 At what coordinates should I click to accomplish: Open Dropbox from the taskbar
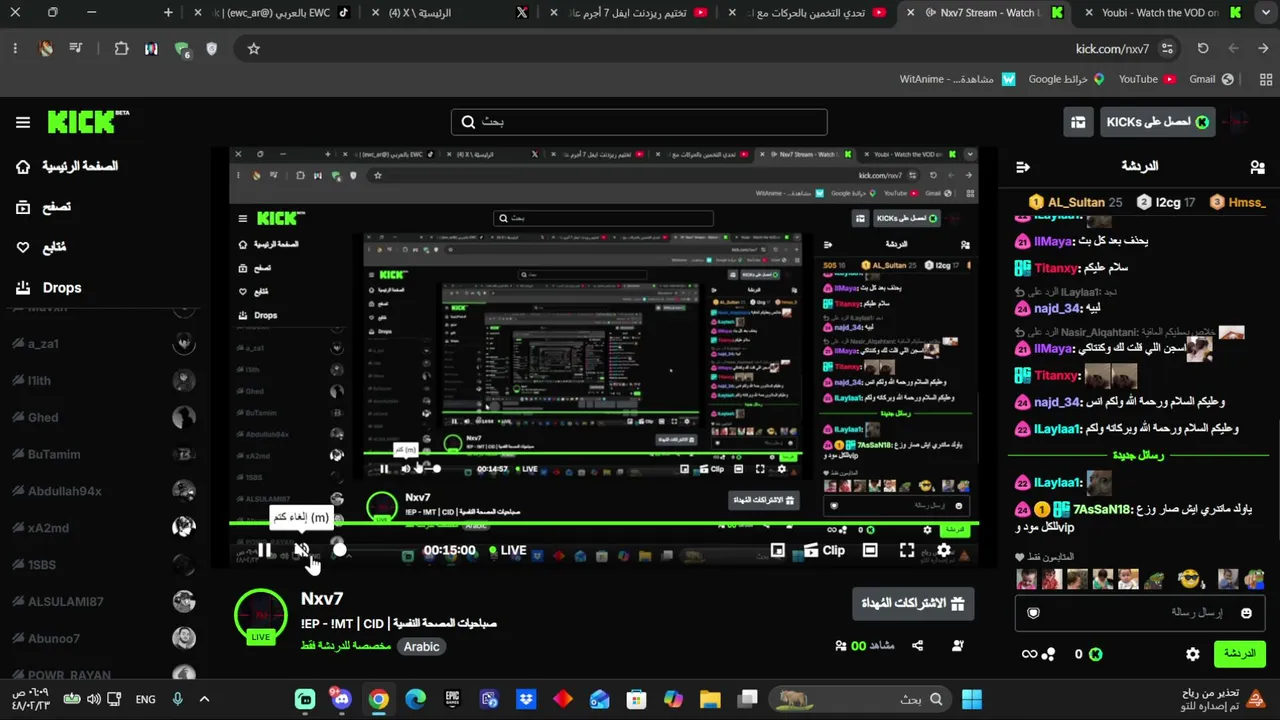(526, 699)
